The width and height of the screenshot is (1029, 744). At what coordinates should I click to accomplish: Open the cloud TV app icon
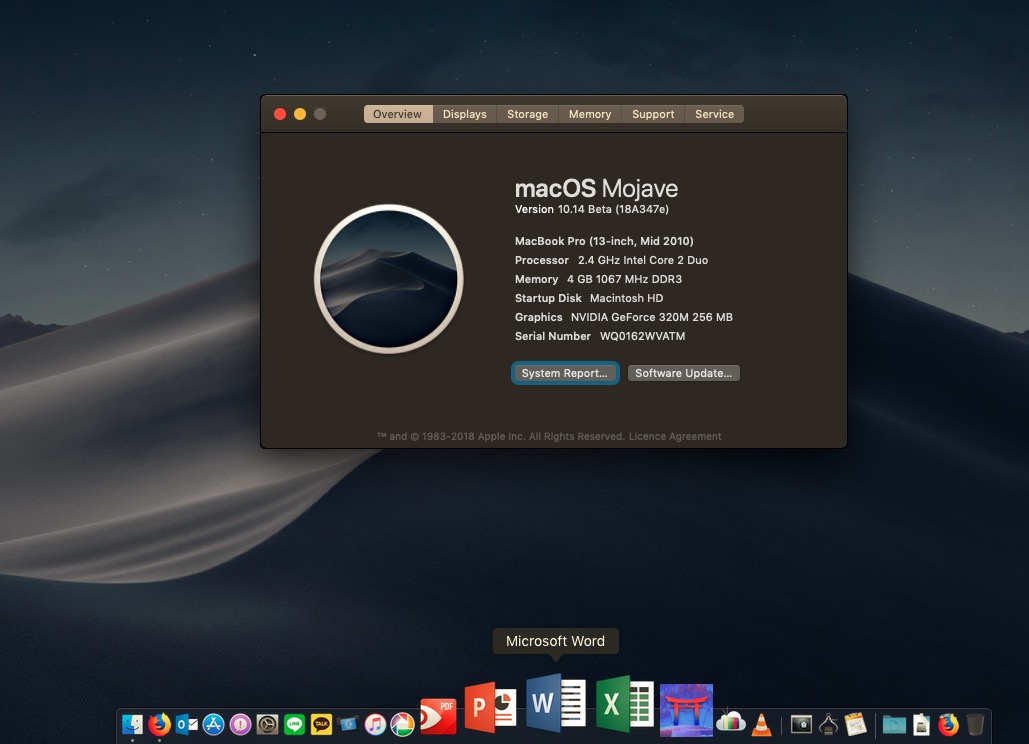(730, 722)
